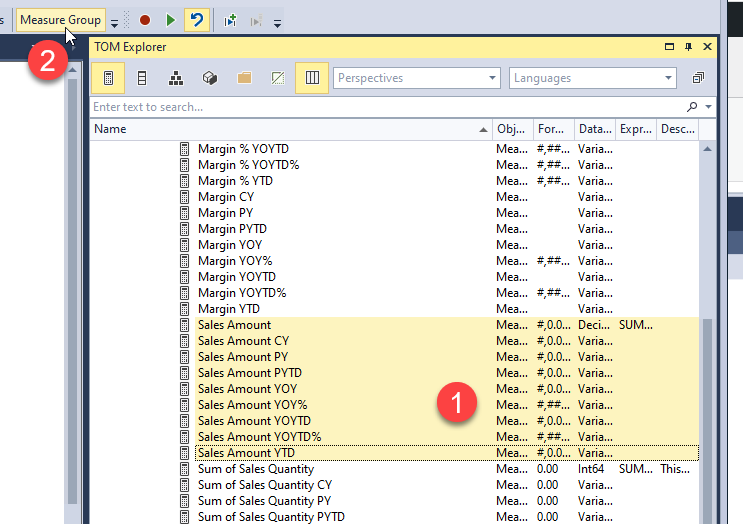This screenshot has width=743, height=524.
Task: Click the show hidden objects icon
Action: point(278,78)
